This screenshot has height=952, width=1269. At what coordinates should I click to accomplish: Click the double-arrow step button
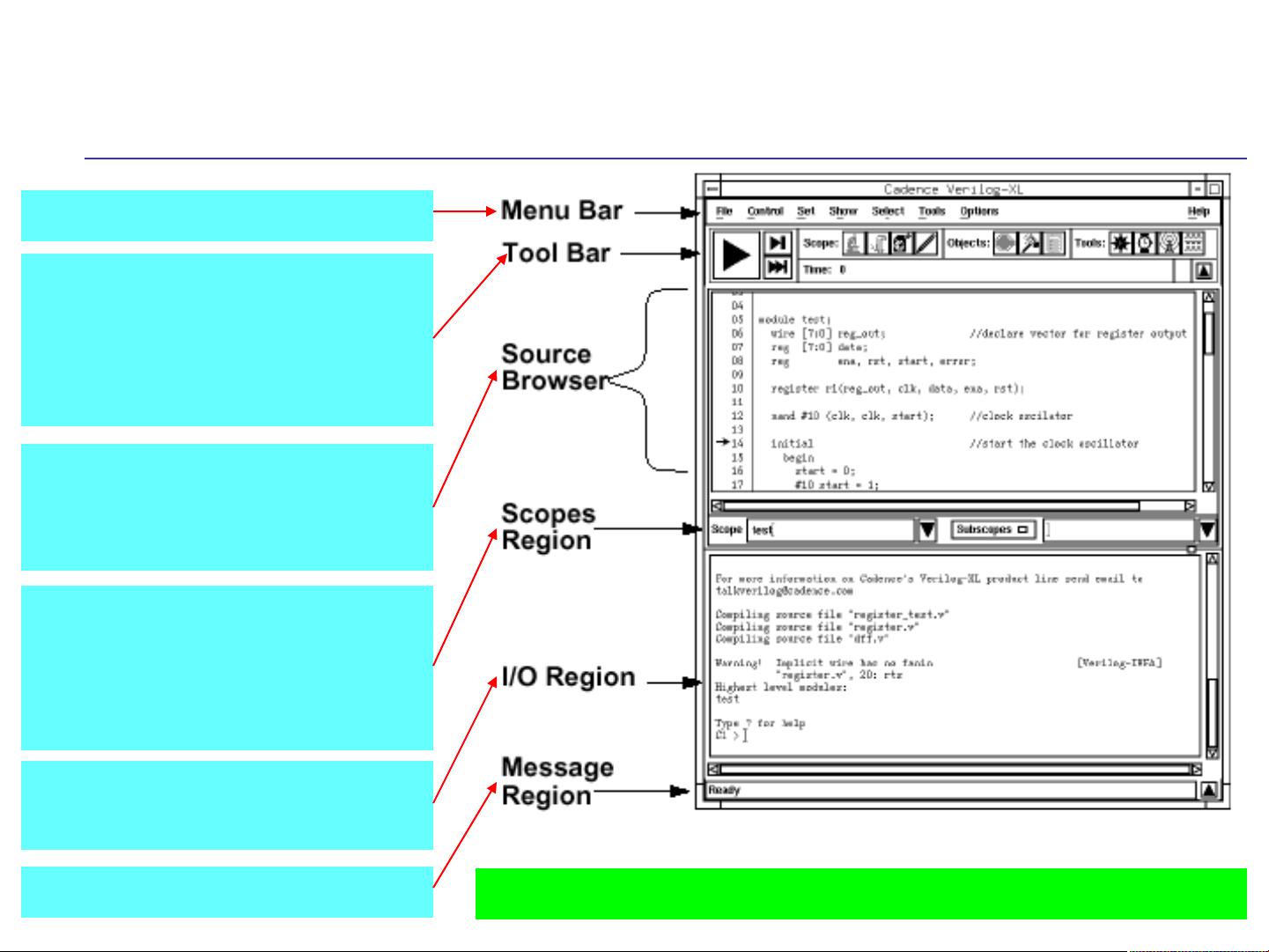click(x=778, y=268)
